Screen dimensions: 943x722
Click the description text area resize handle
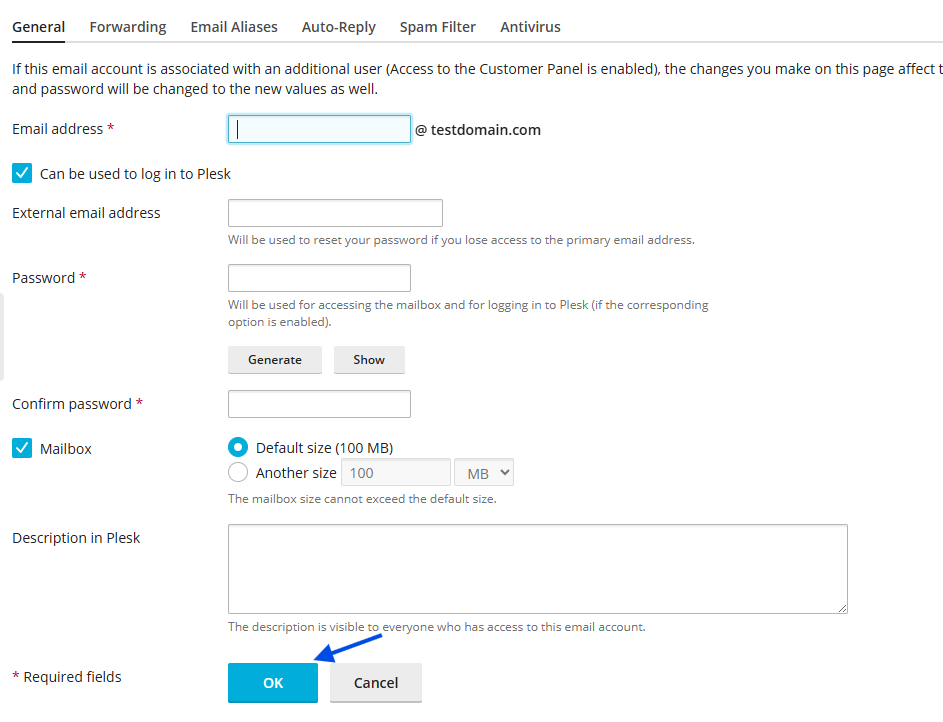point(842,608)
